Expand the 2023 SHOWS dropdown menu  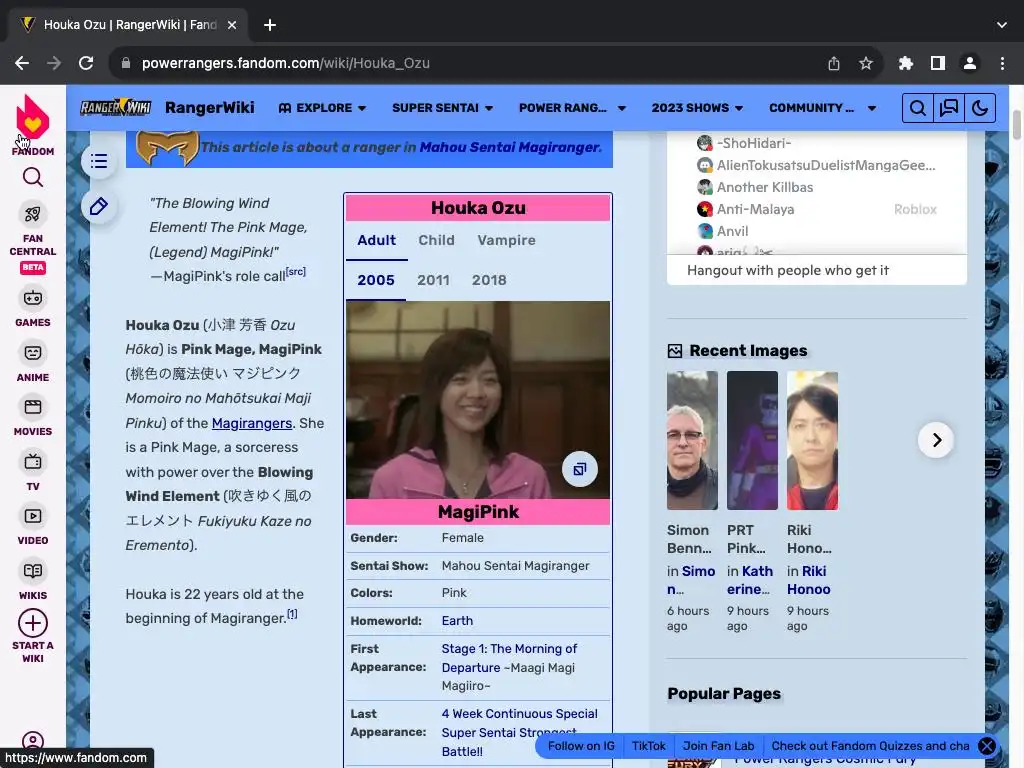697,108
